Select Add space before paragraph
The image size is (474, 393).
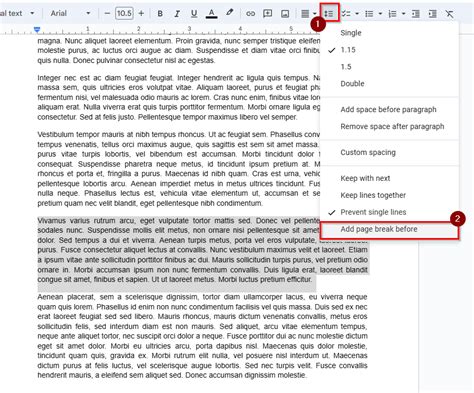pyautogui.click(x=389, y=110)
